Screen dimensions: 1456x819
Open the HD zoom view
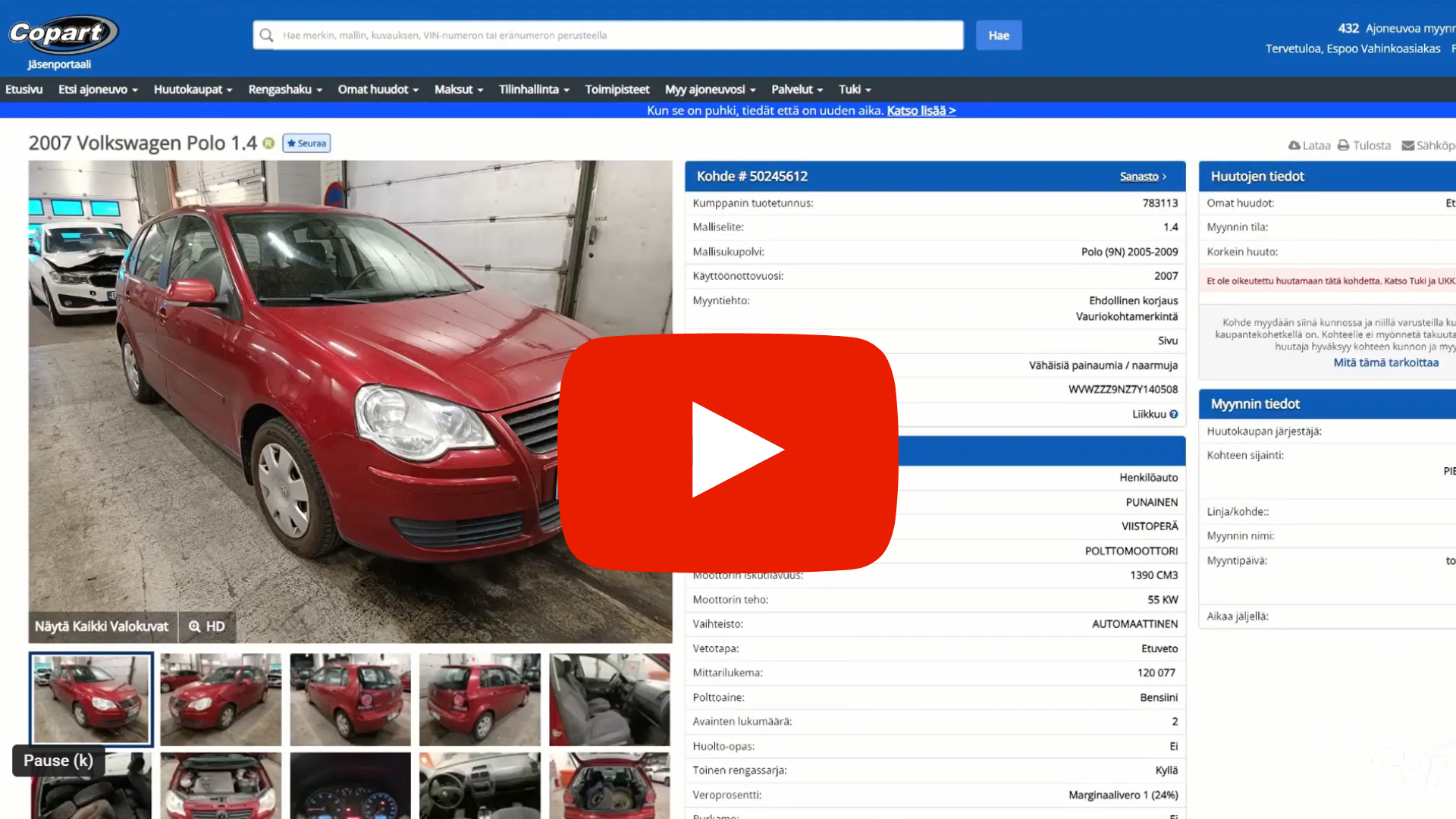click(207, 626)
